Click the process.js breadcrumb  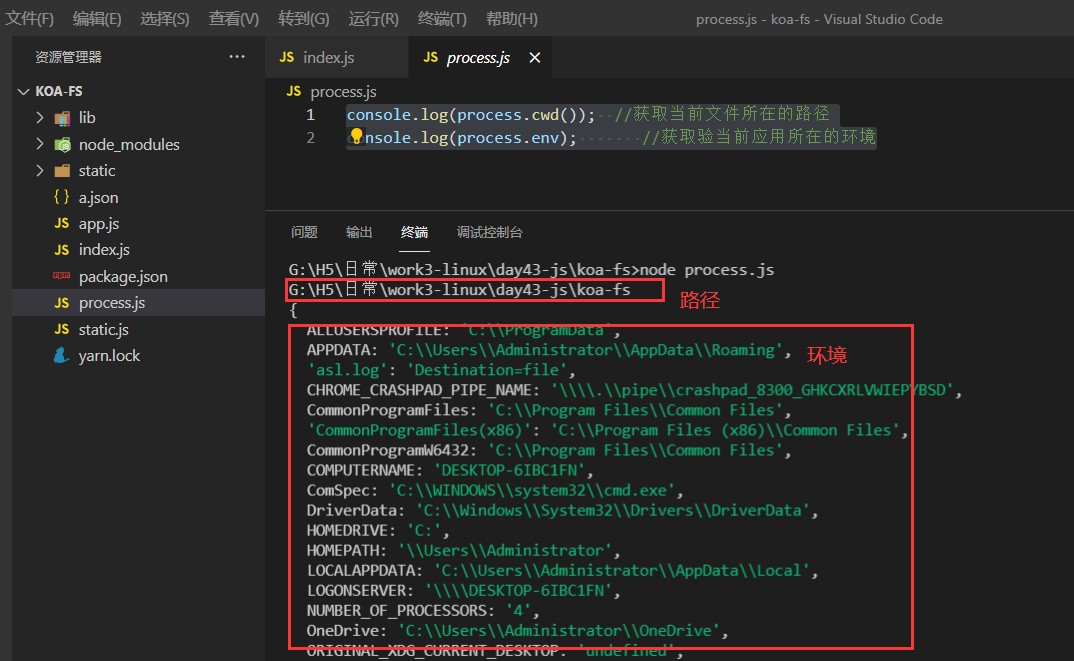343,92
